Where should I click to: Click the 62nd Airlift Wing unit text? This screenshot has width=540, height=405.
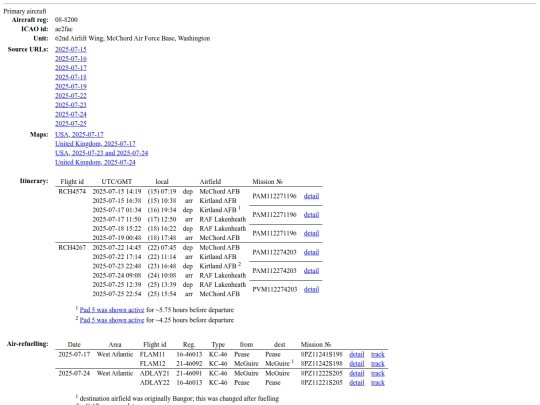[x=132, y=38]
